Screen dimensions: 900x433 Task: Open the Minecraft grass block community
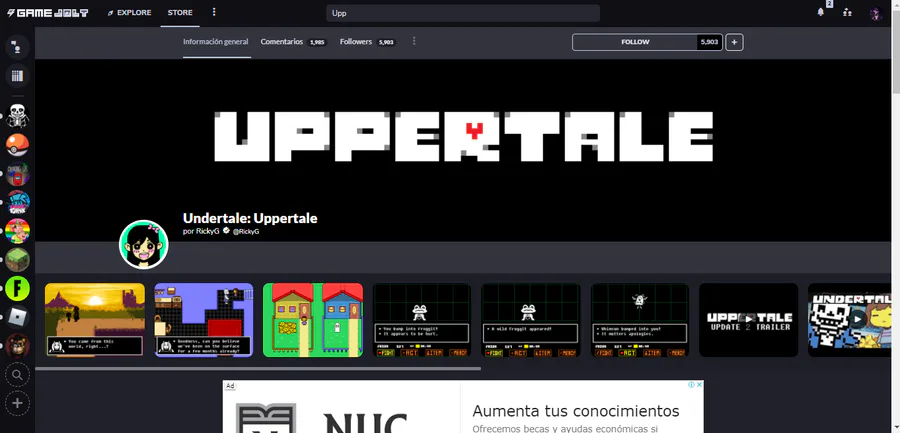point(17,260)
